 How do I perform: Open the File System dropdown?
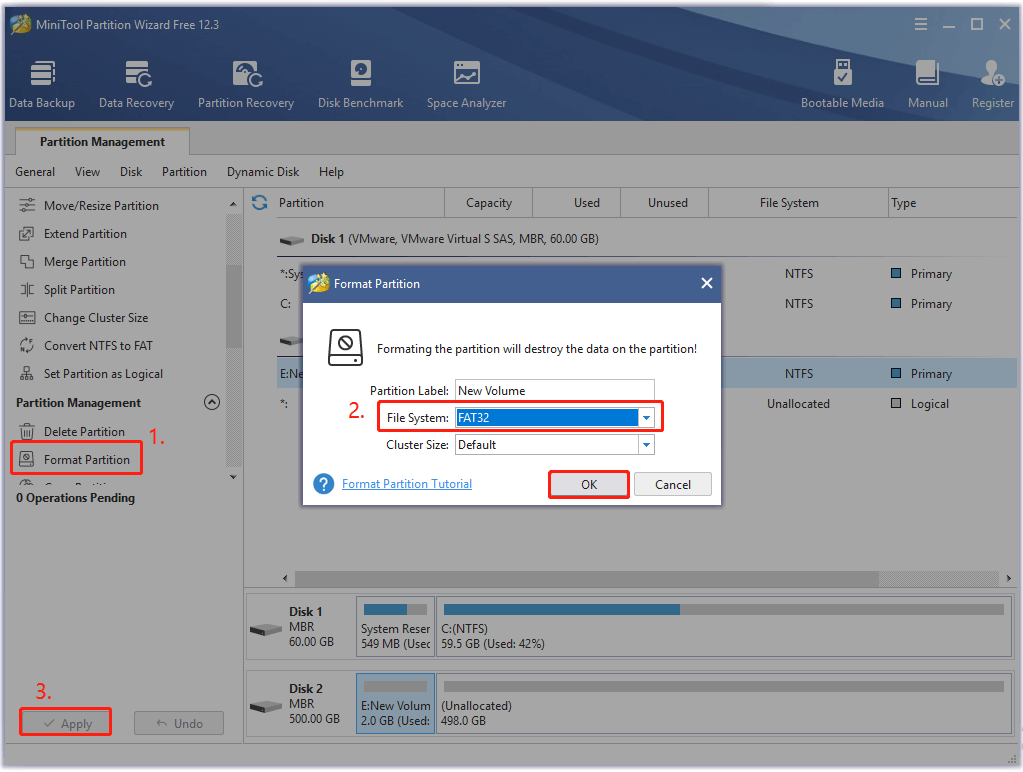click(x=646, y=417)
